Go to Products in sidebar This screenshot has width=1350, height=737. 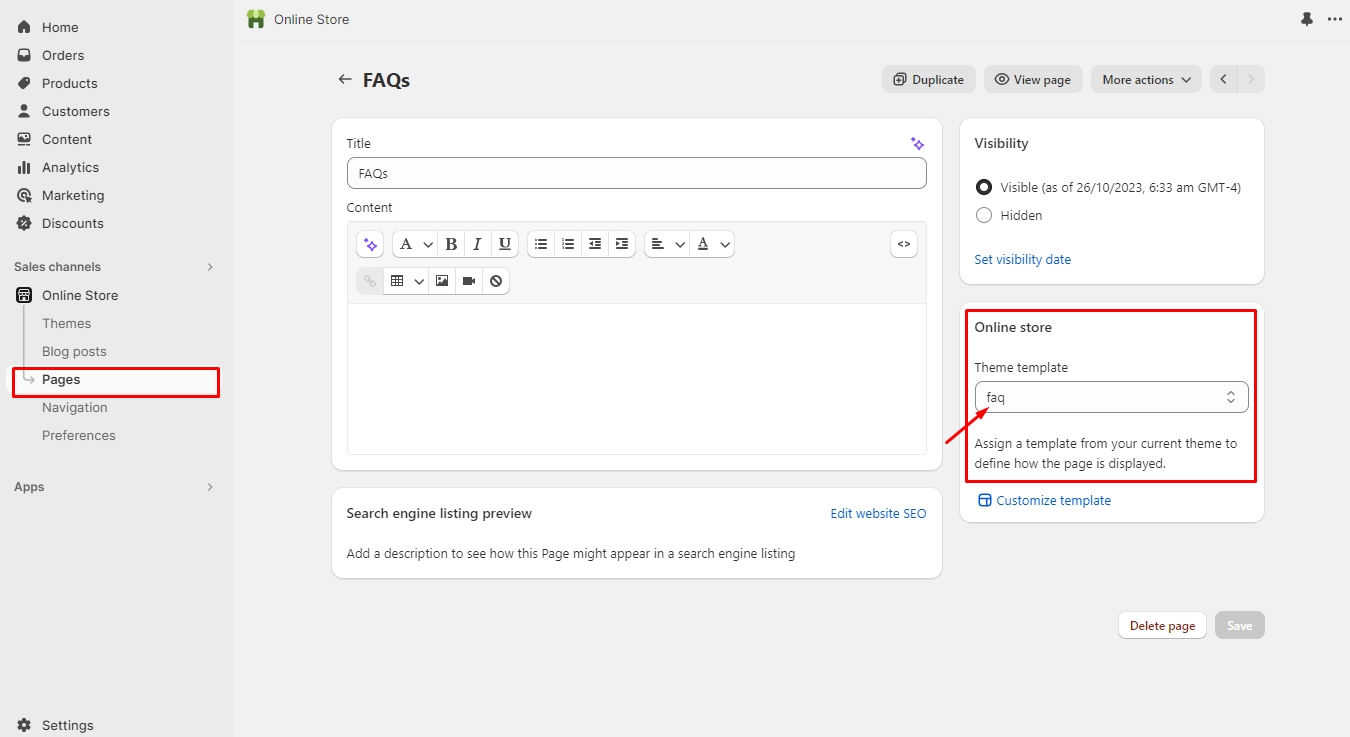coord(69,83)
